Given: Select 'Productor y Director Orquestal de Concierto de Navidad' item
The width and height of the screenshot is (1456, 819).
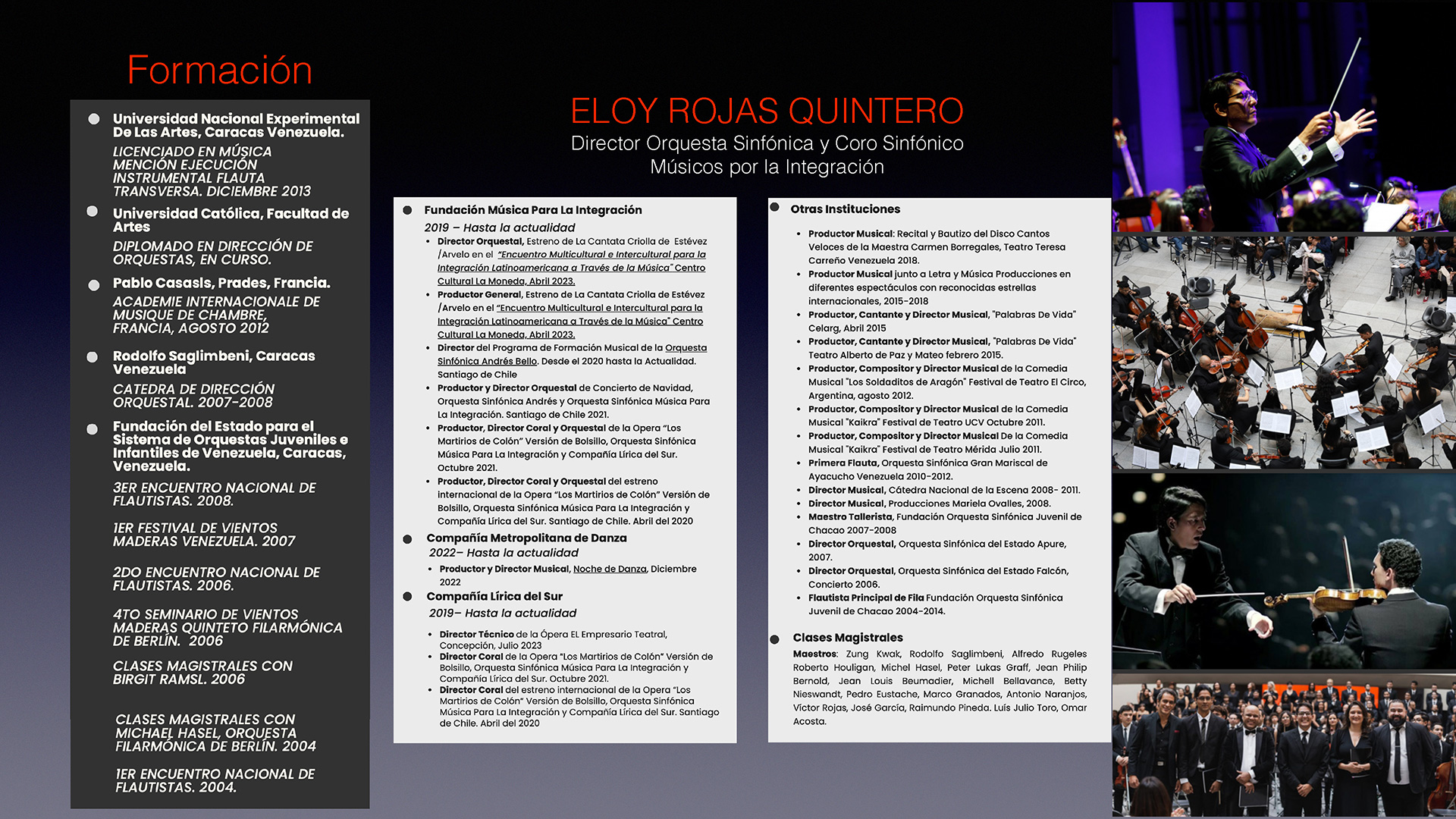Looking at the screenshot, I should click(573, 401).
